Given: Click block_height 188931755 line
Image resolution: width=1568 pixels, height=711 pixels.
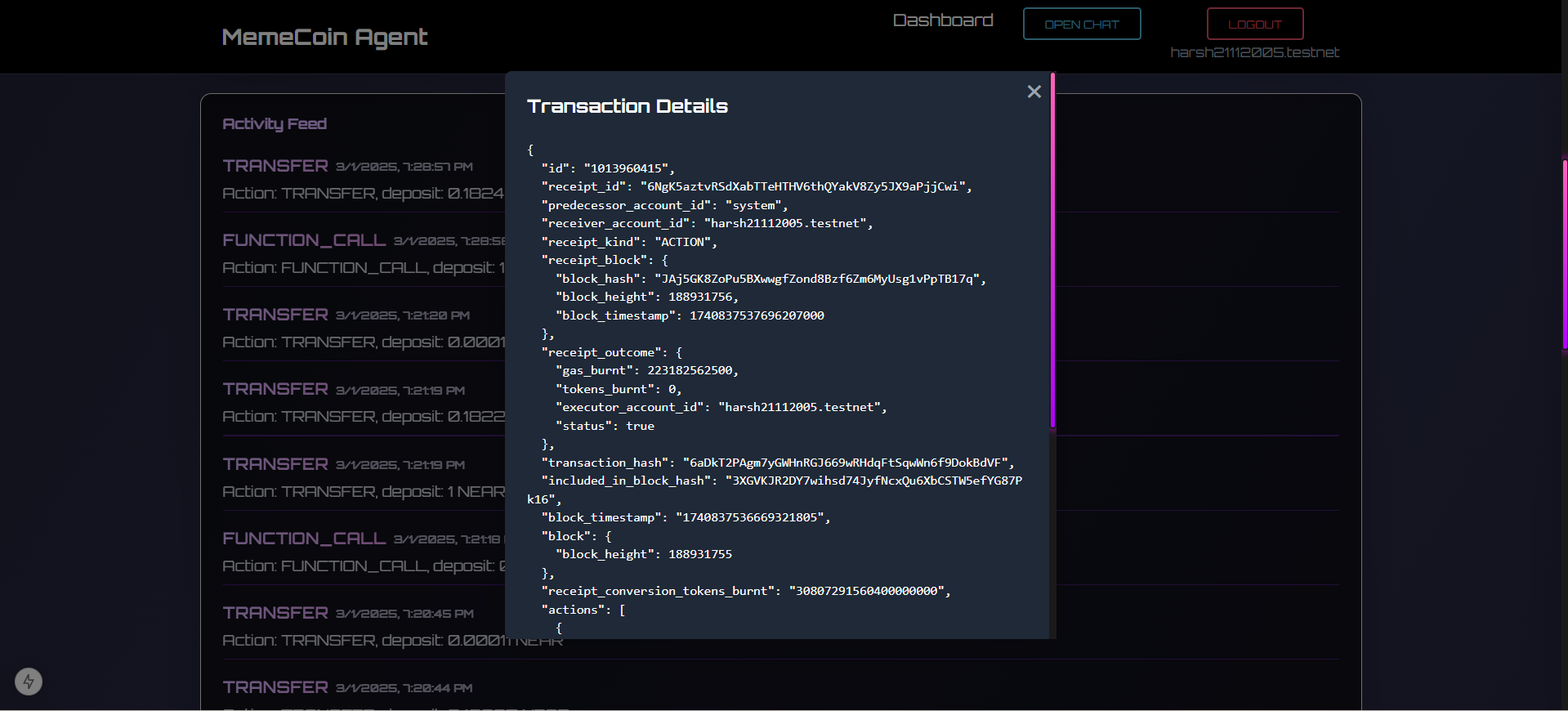Looking at the screenshot, I should (x=644, y=554).
